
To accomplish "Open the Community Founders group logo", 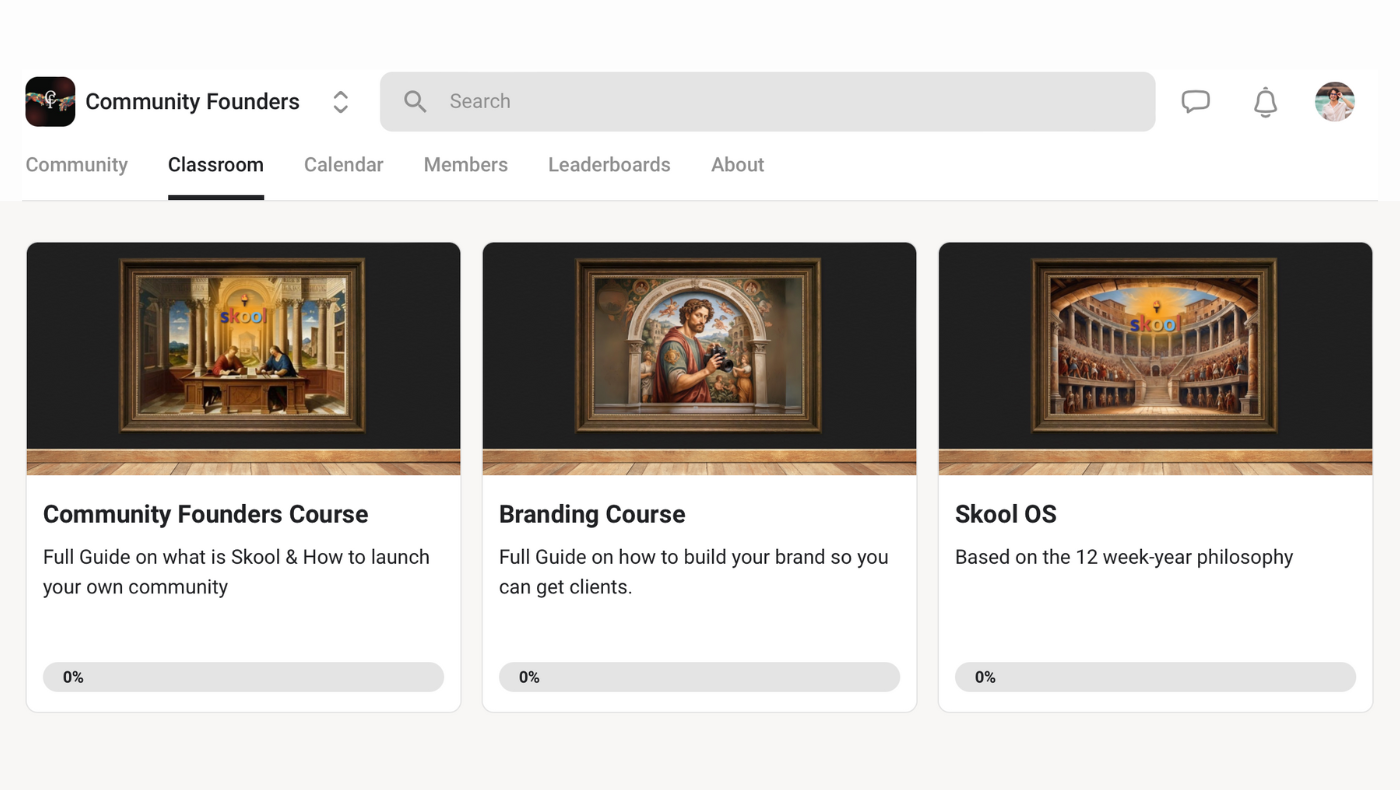I will [50, 101].
